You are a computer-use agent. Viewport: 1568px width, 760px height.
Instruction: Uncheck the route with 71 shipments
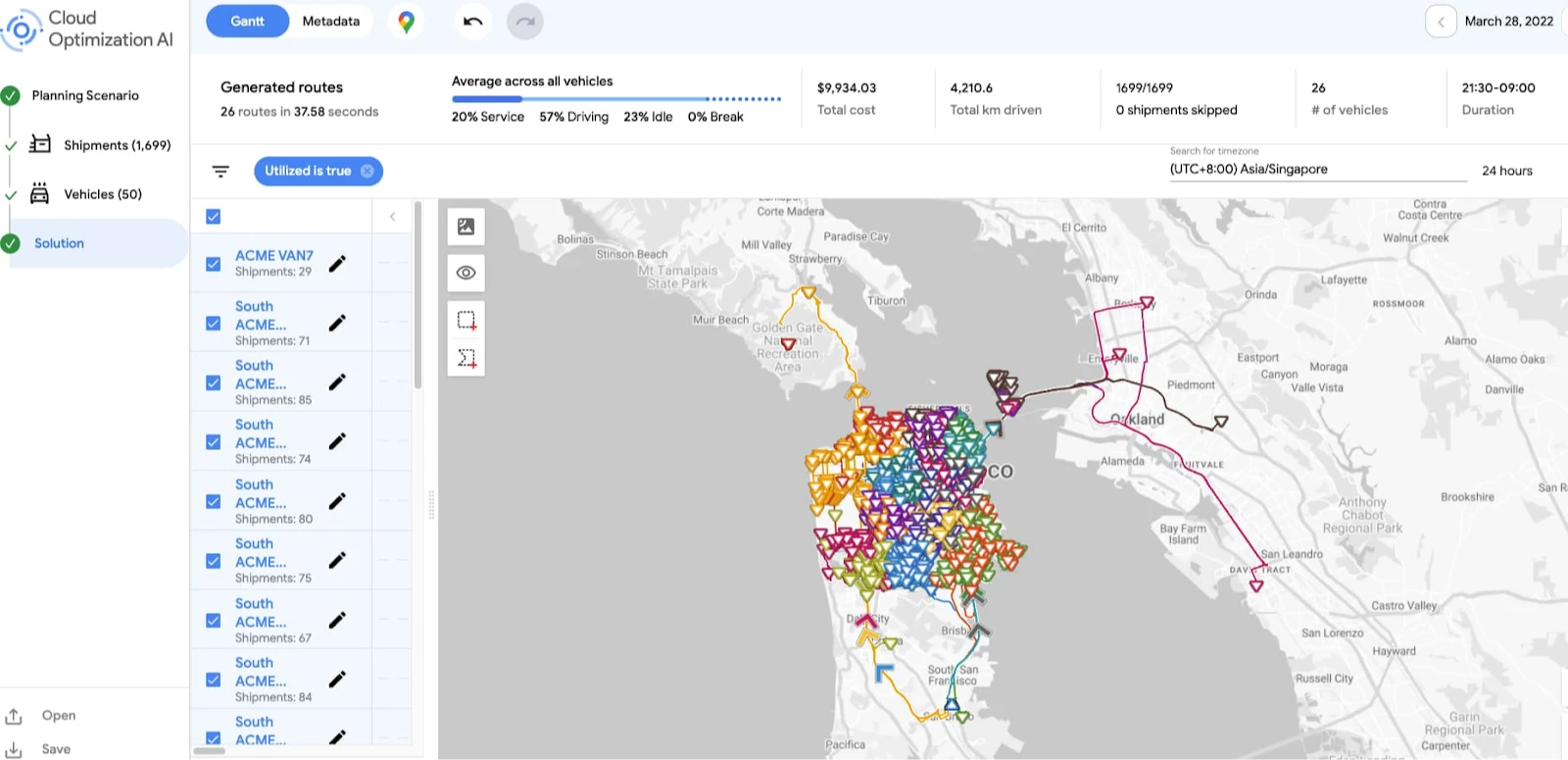[214, 324]
